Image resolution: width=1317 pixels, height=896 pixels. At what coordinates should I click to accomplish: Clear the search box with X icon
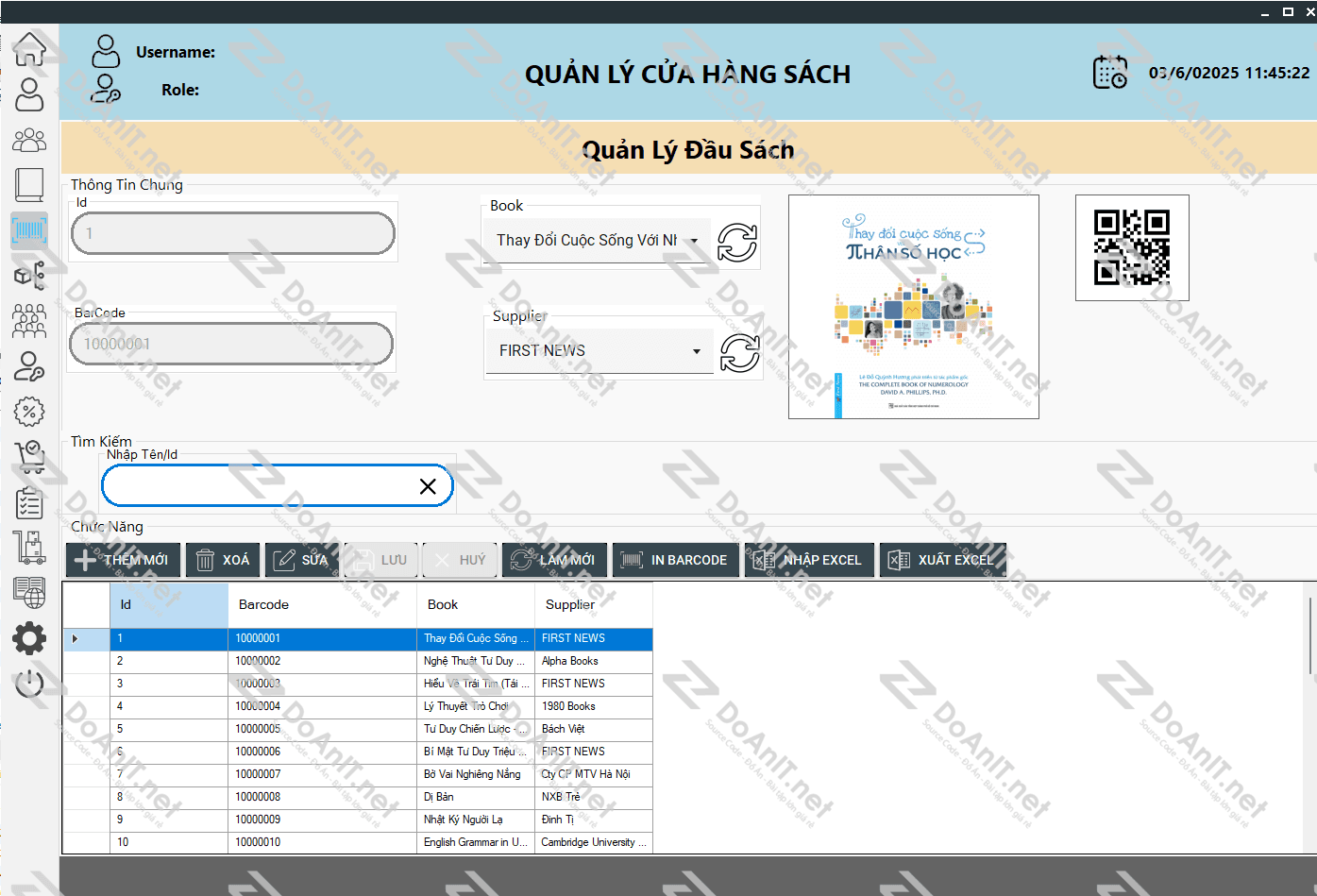(x=428, y=486)
